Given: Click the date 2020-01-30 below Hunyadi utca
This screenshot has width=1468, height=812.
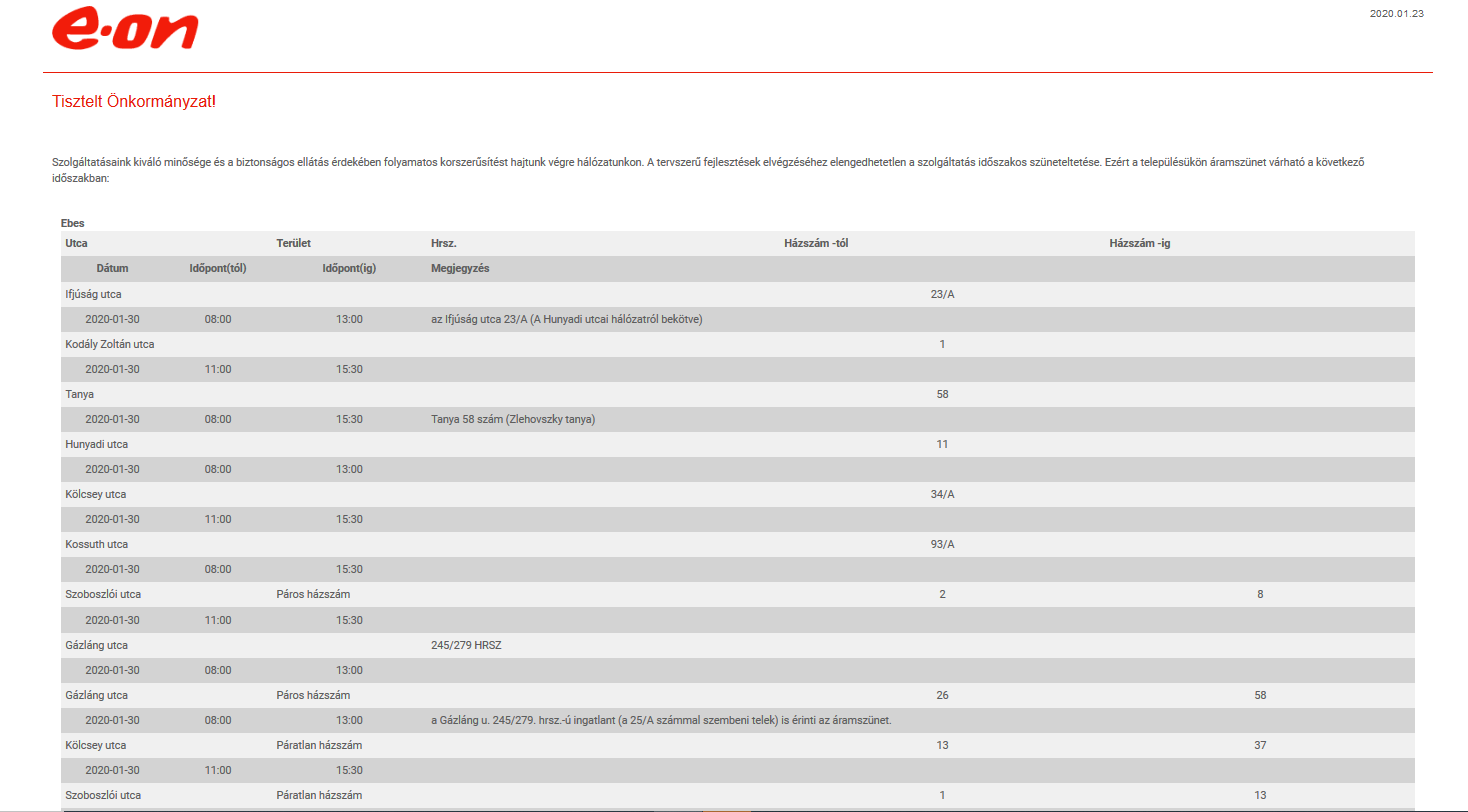Looking at the screenshot, I should point(112,469).
